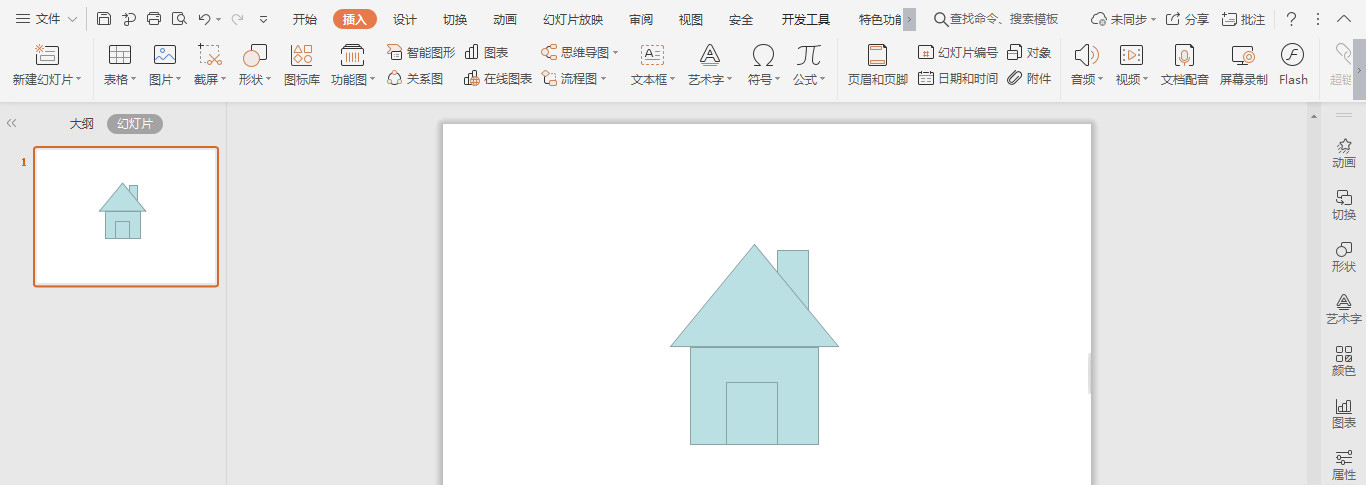
Task: Insert a new slide with 新建幻灯片 icon
Action: (x=47, y=65)
